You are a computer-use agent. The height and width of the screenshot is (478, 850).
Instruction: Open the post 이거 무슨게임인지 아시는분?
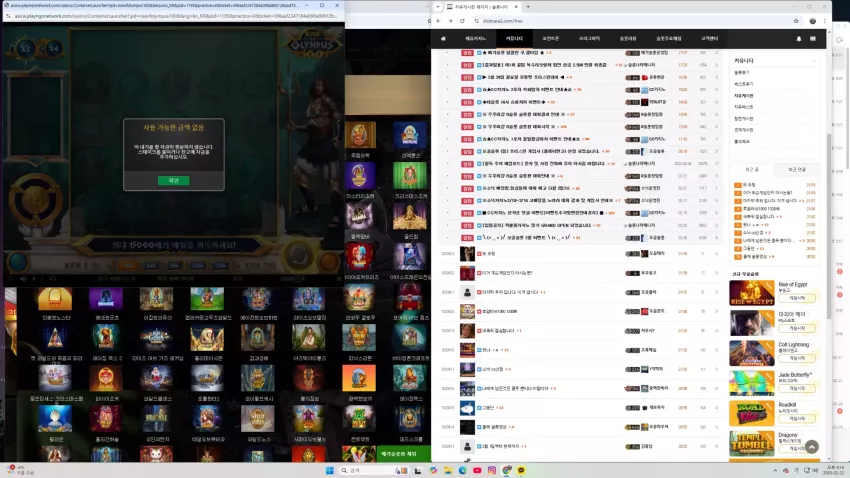[507, 273]
